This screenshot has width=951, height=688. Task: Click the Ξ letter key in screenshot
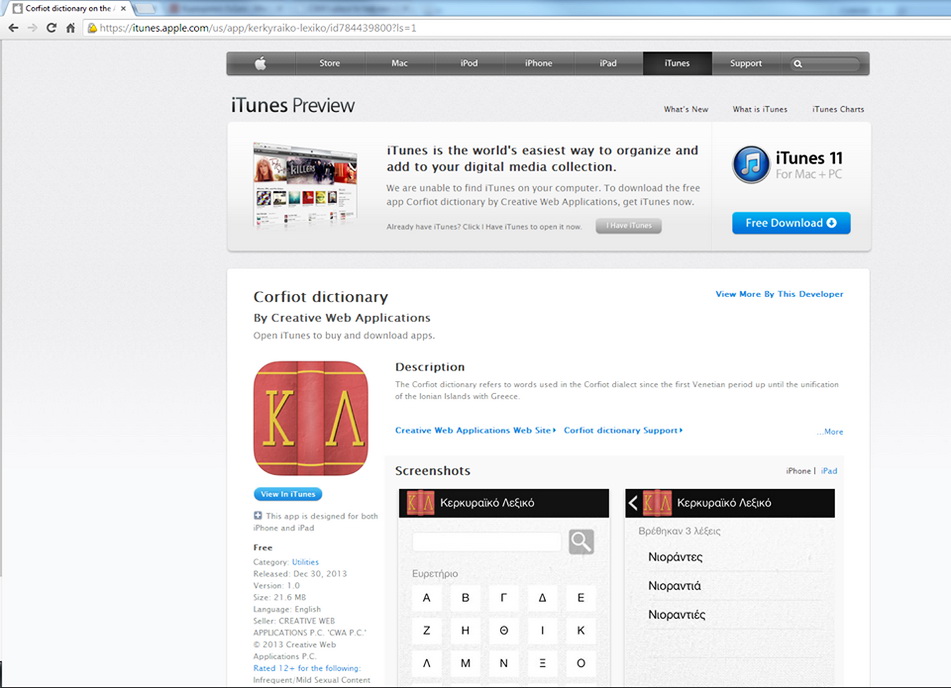click(x=542, y=663)
